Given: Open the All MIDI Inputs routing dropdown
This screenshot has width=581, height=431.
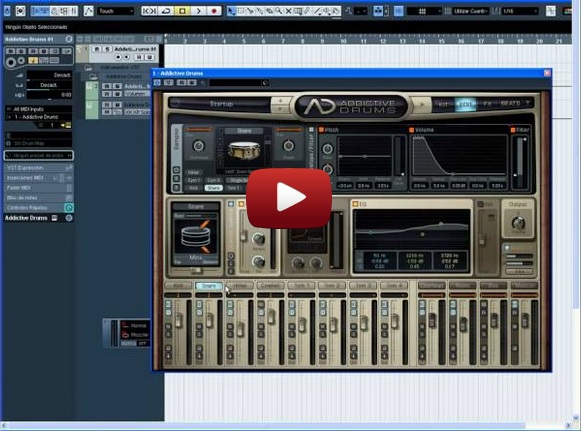Looking at the screenshot, I should pyautogui.click(x=39, y=109).
